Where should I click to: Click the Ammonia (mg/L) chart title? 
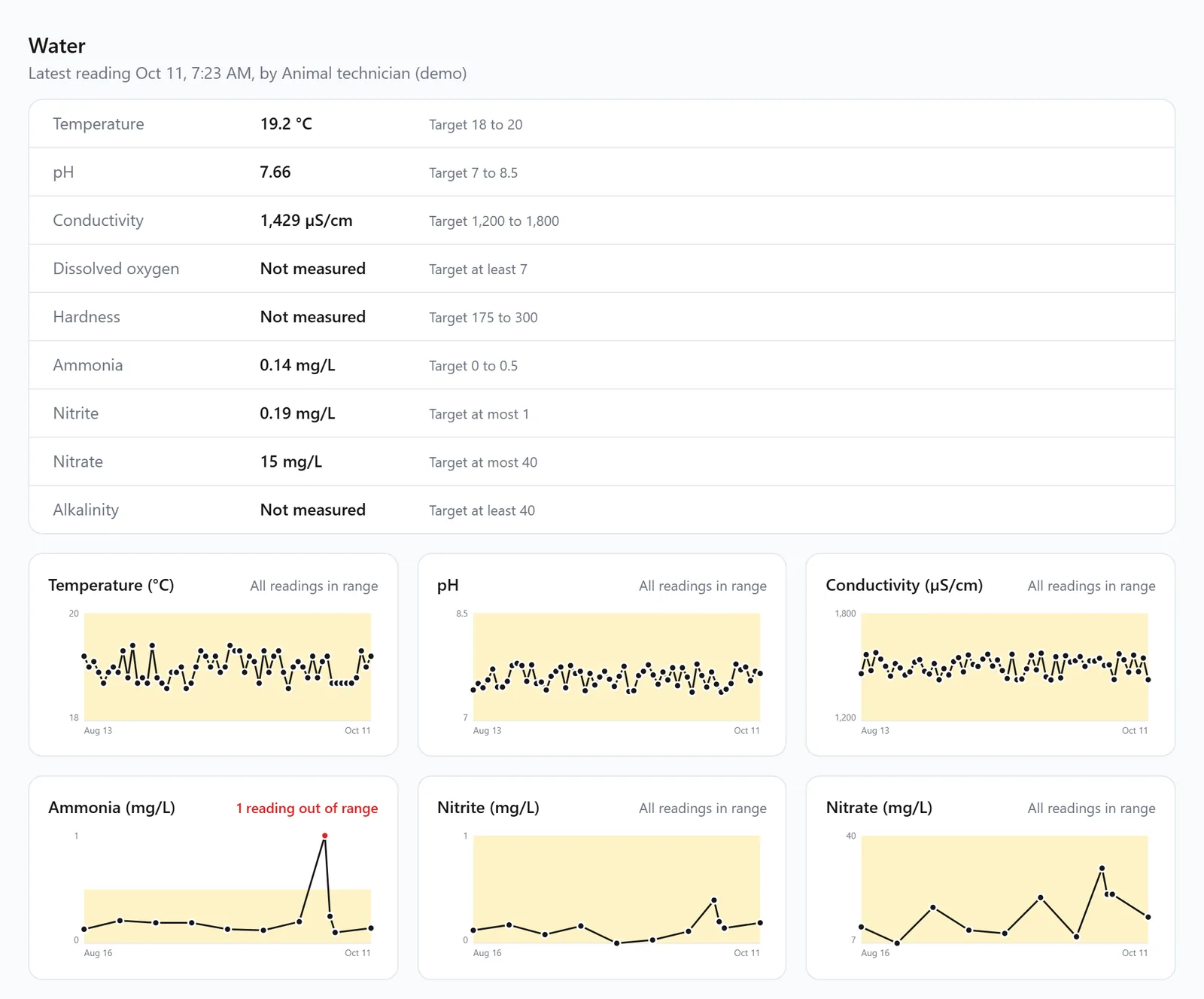coord(111,807)
